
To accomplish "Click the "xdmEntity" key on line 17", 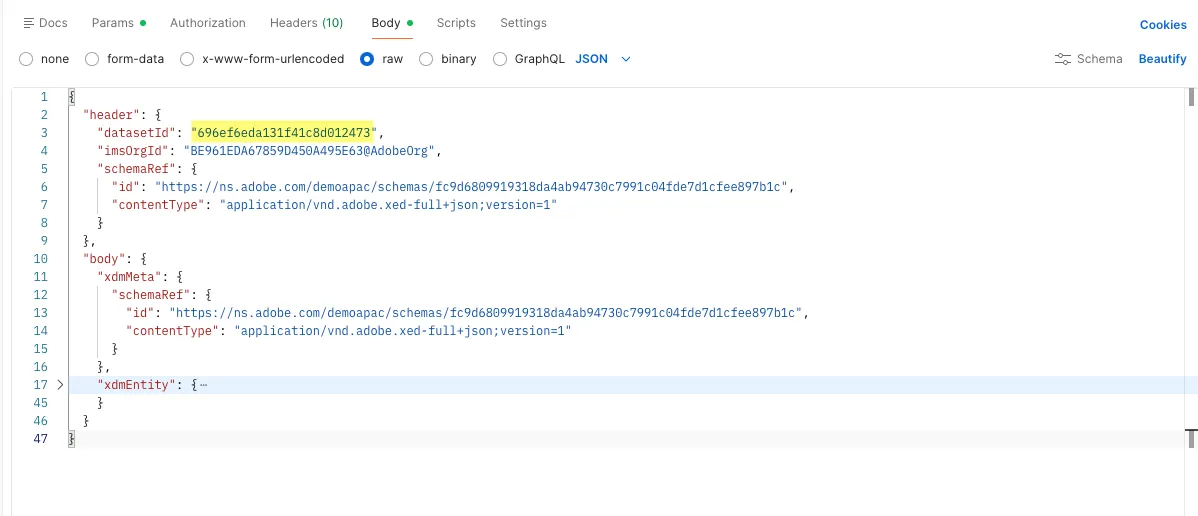I will point(137,385).
